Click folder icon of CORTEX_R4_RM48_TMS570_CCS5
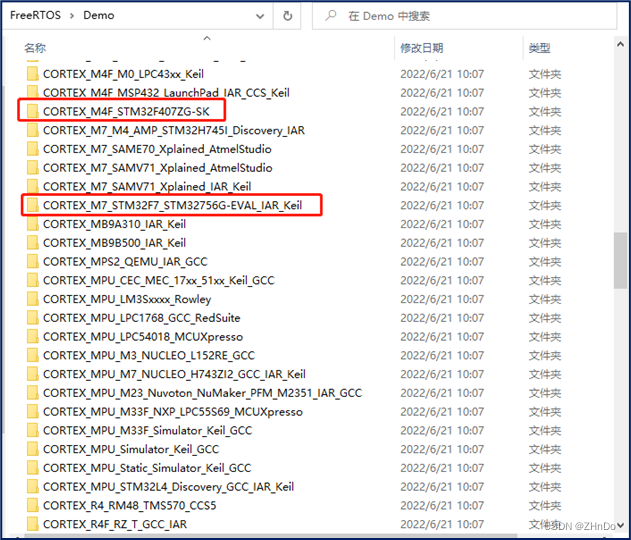This screenshot has height=540, width=631. click(33, 506)
